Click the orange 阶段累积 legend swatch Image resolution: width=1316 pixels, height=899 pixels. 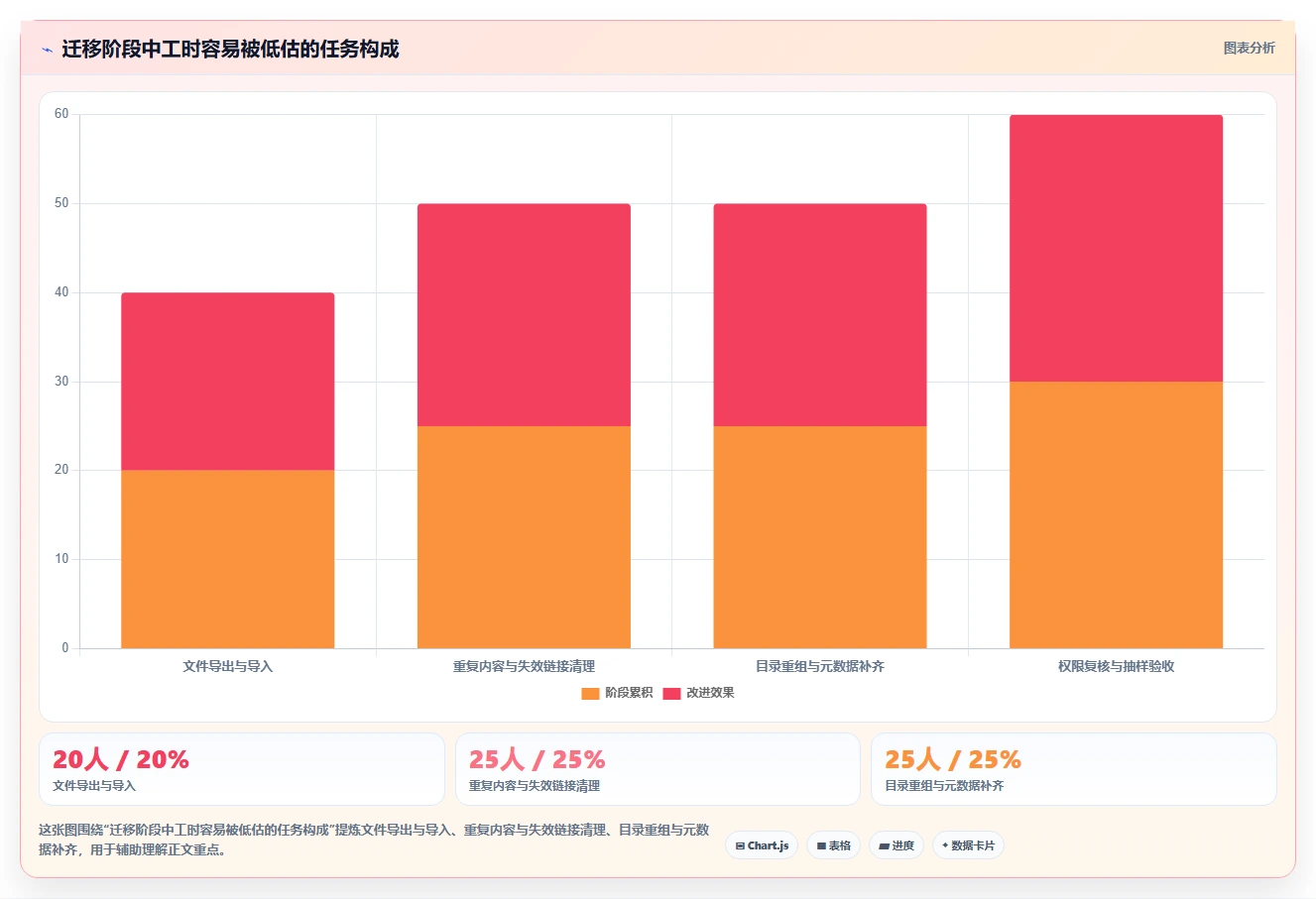pyautogui.click(x=590, y=693)
